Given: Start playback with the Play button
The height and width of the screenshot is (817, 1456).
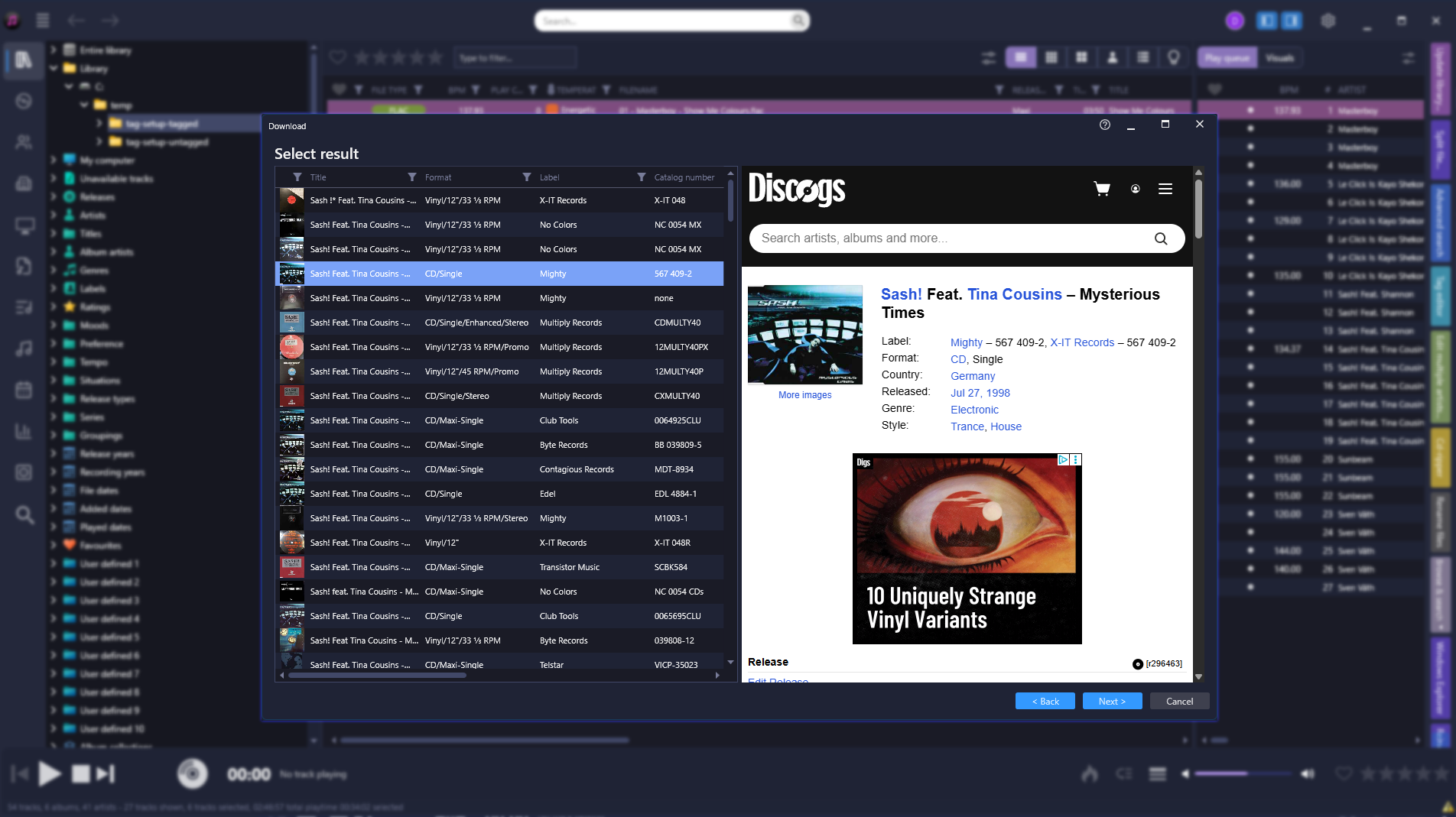Looking at the screenshot, I should click(49, 774).
